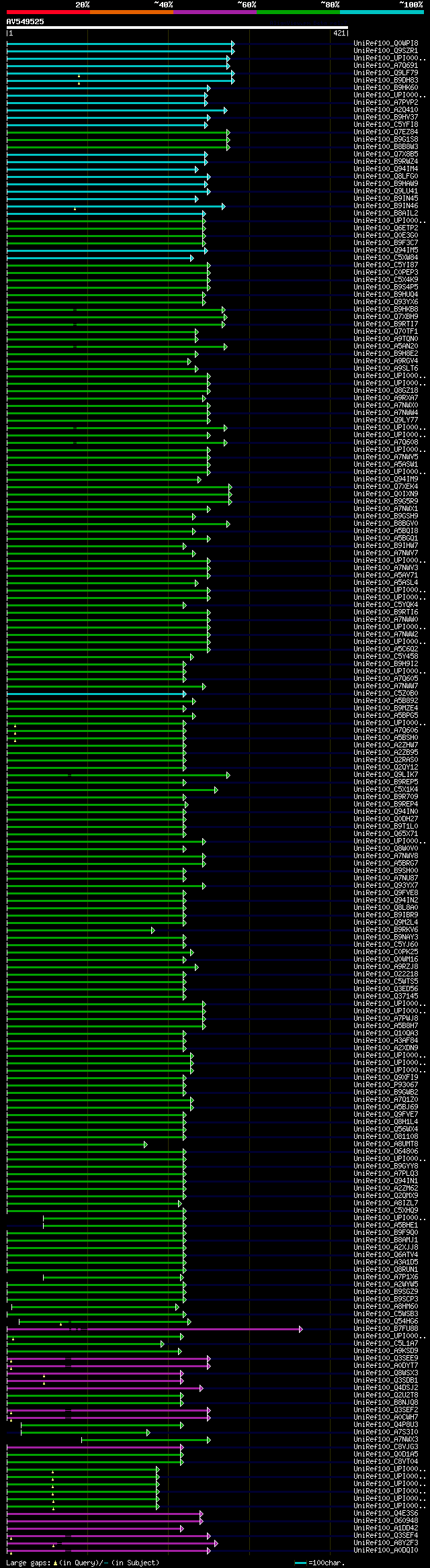Open hit UniRef100_Q9LF79
The image size is (430, 1568).
pyautogui.click(x=386, y=73)
